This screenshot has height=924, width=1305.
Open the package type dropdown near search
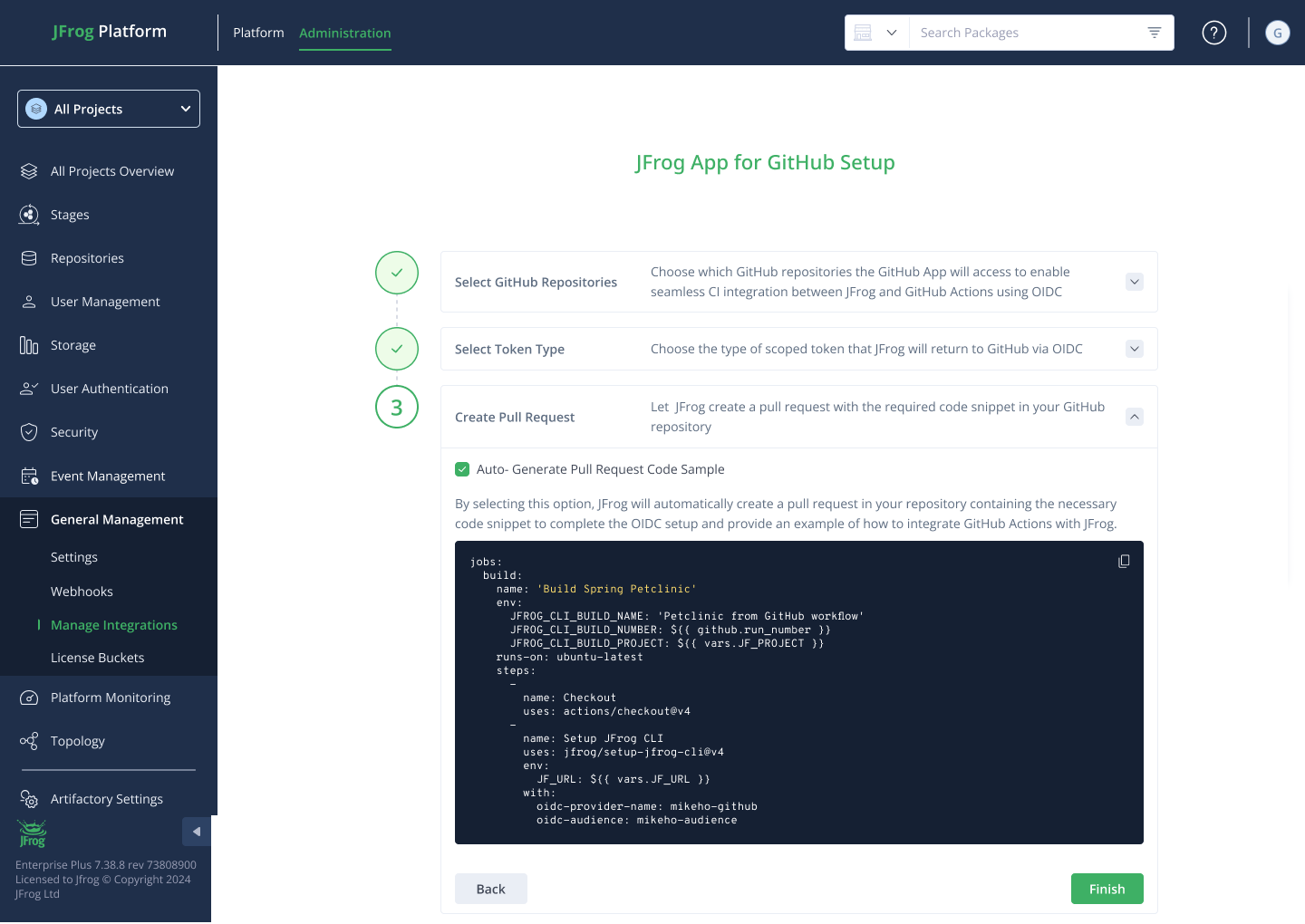click(x=876, y=33)
